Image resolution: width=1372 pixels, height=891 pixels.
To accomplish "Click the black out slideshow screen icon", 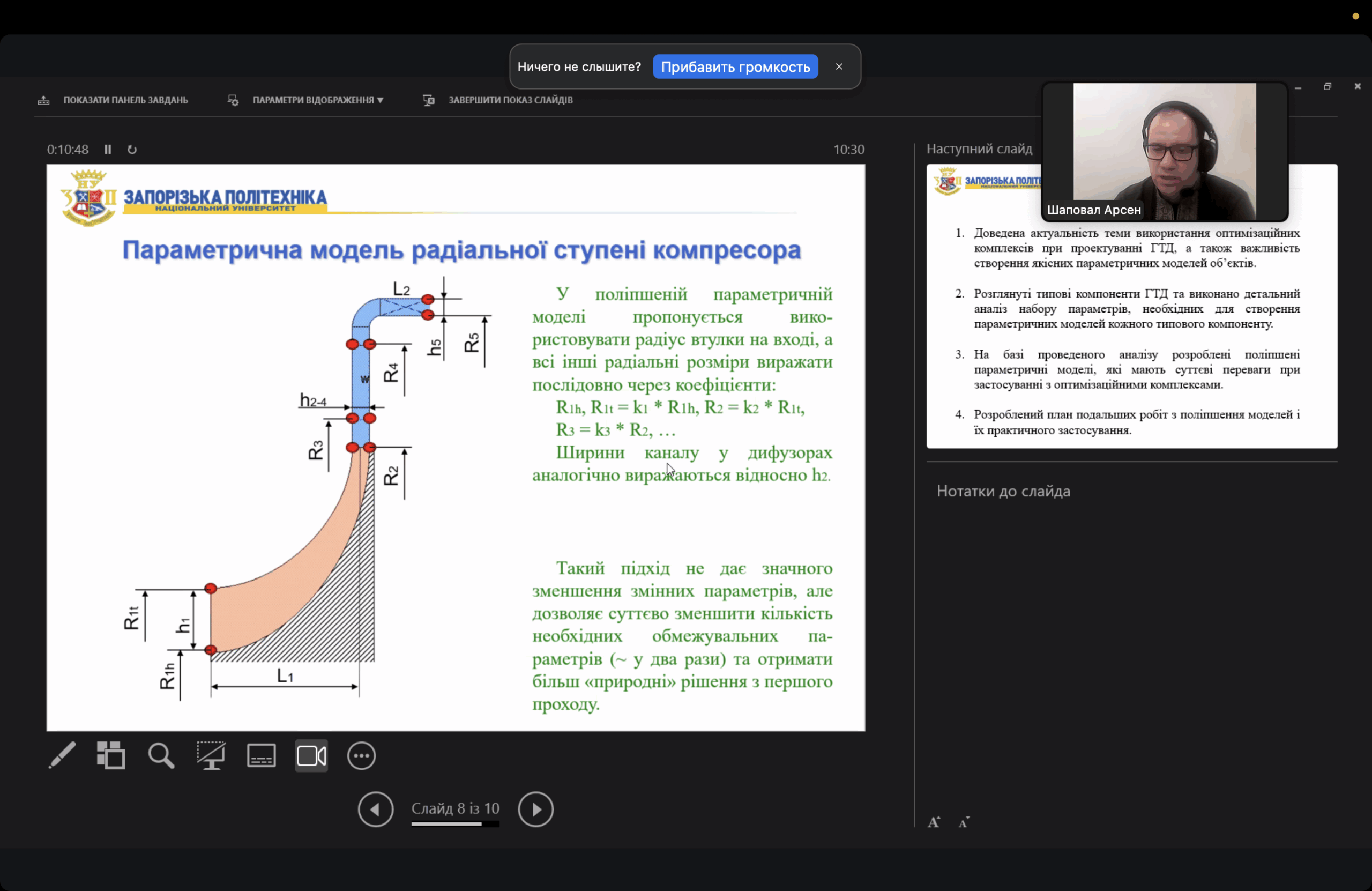I will (x=211, y=755).
